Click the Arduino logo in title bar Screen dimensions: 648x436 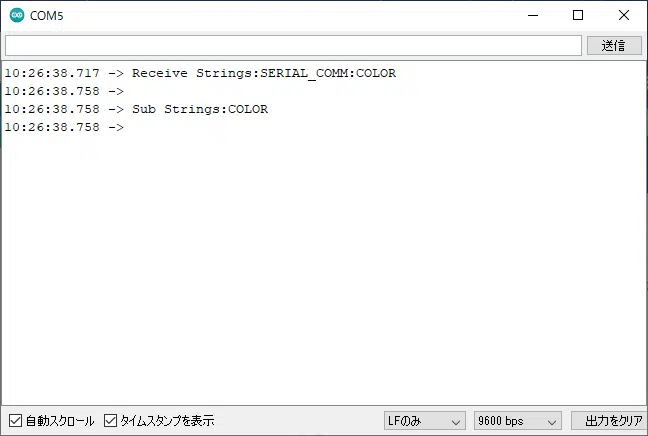point(16,16)
